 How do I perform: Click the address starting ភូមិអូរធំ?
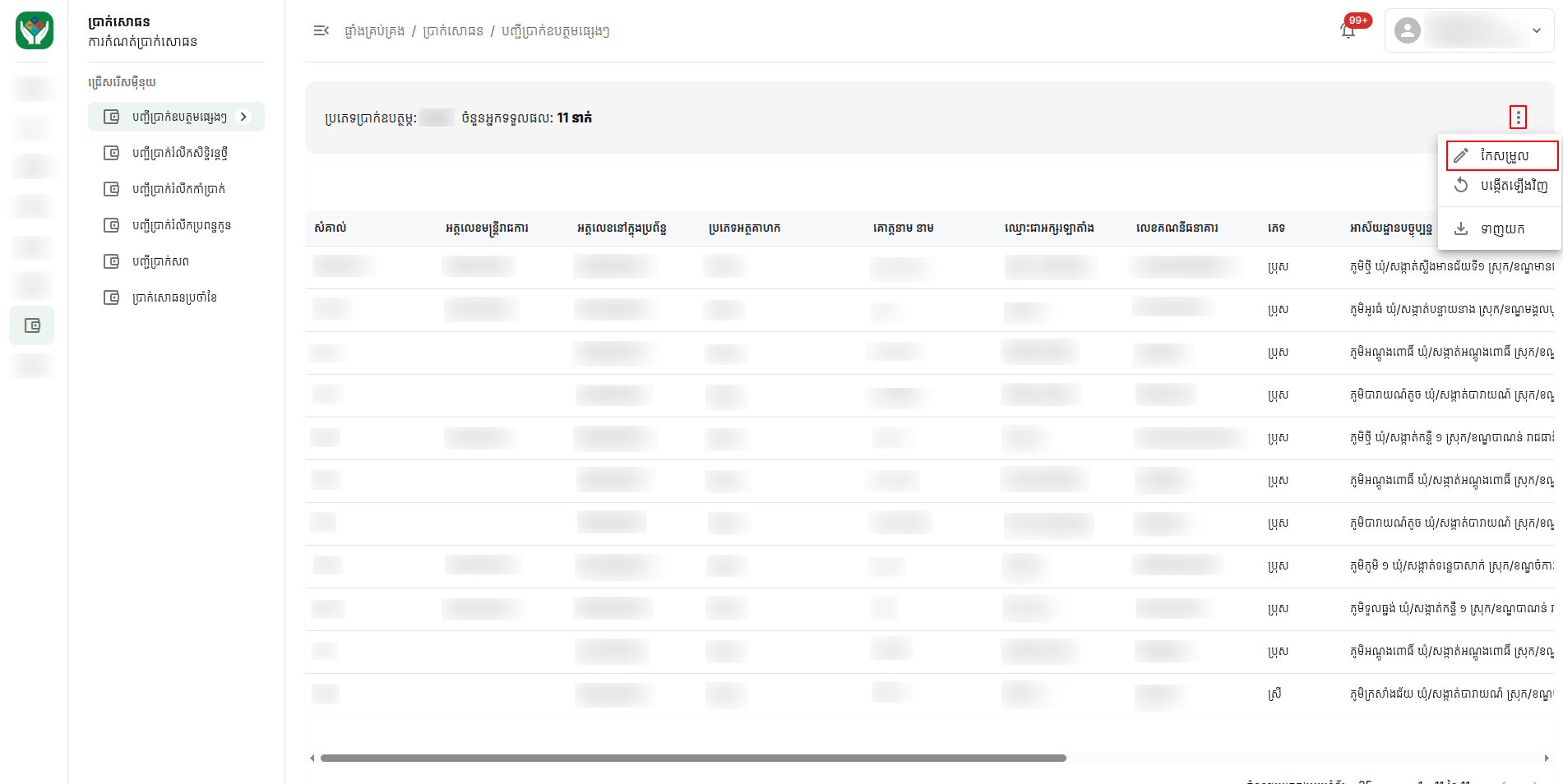point(1452,310)
